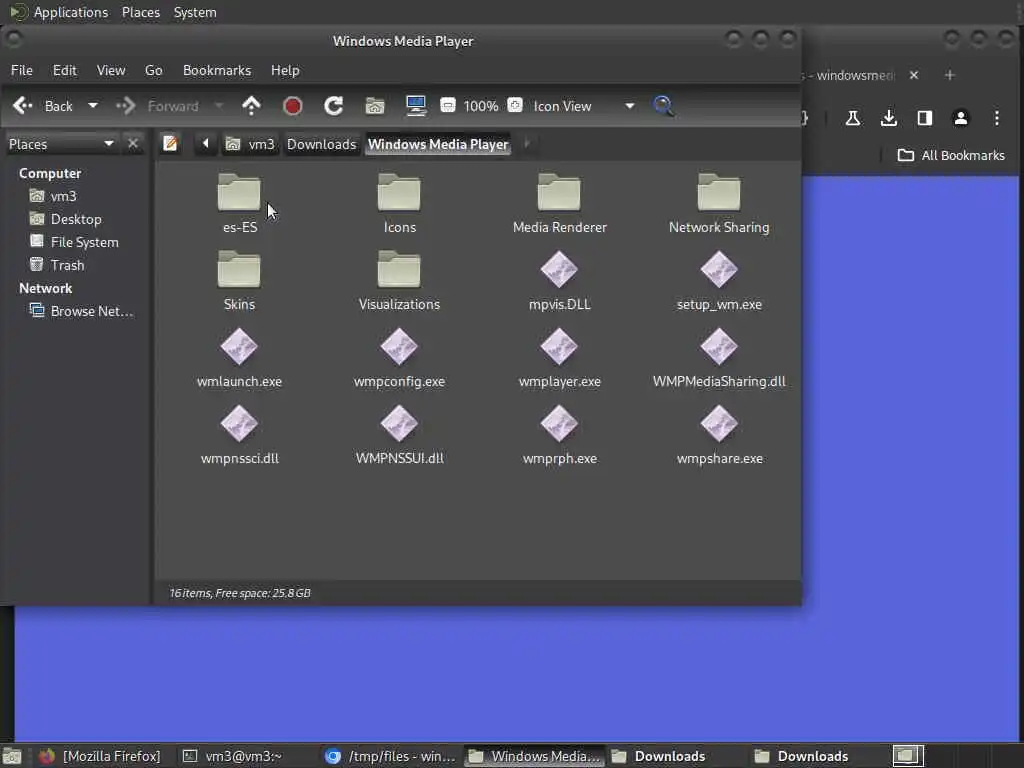Zoom in with the plus icon
The image size is (1024, 768).
515,105
